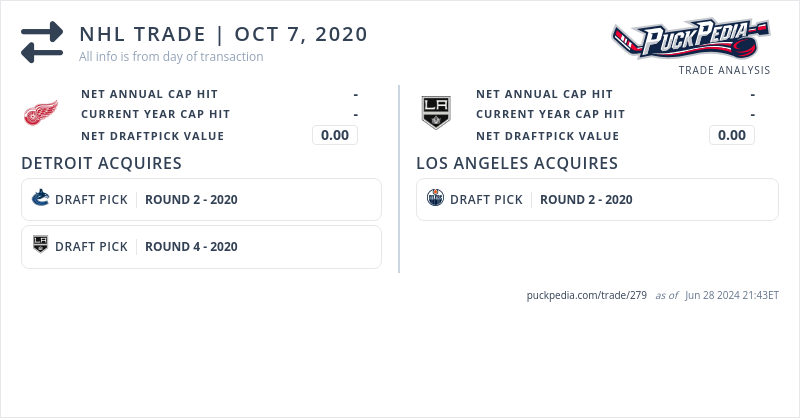Click Los Angeles' net draftpick value 0.00 box
The image size is (800, 418).
coord(732,135)
